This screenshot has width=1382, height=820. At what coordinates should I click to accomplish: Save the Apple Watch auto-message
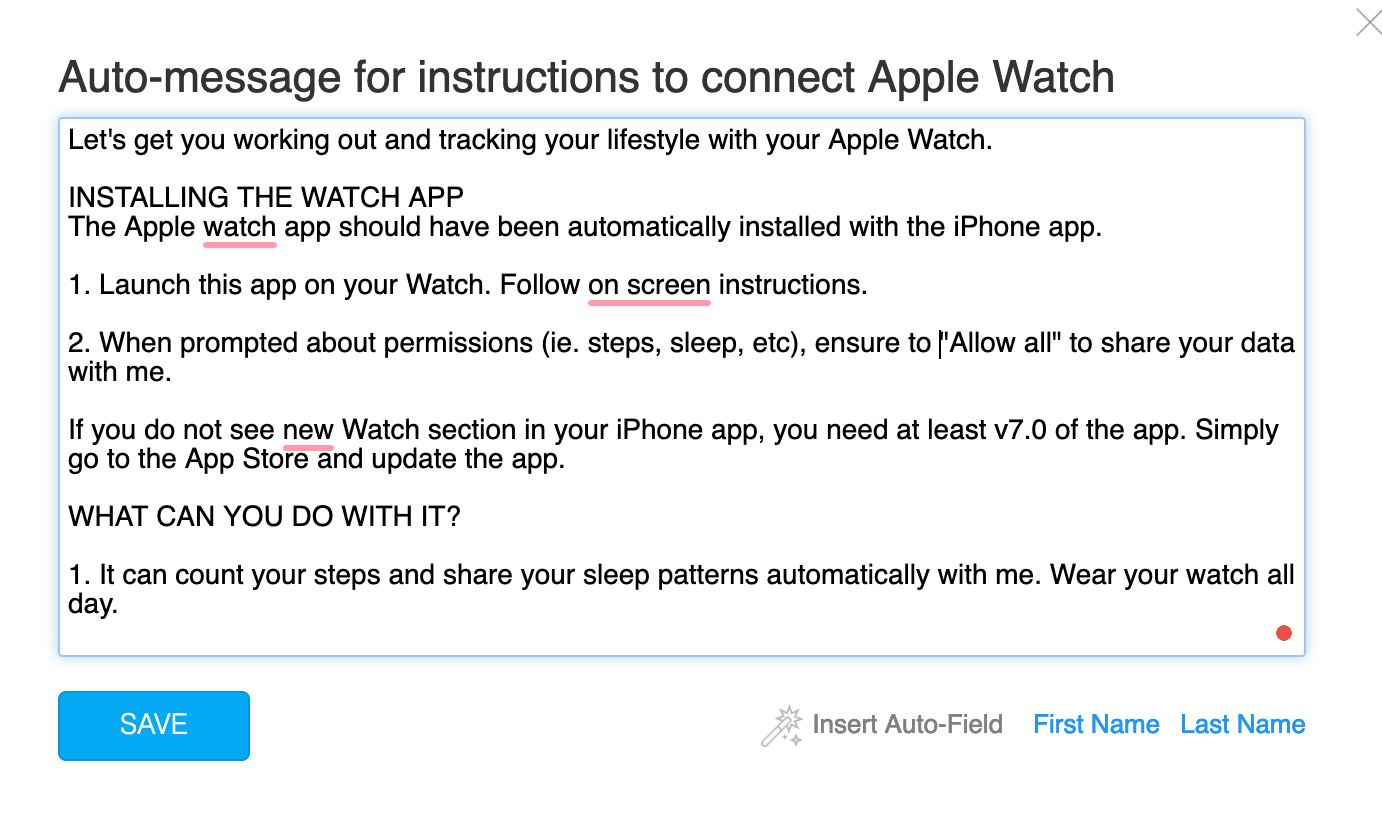pyautogui.click(x=154, y=725)
